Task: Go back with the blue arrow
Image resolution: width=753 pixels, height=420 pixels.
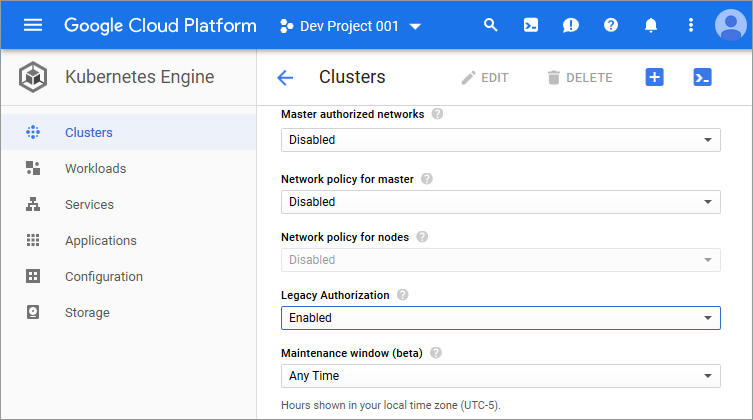Action: pyautogui.click(x=285, y=77)
